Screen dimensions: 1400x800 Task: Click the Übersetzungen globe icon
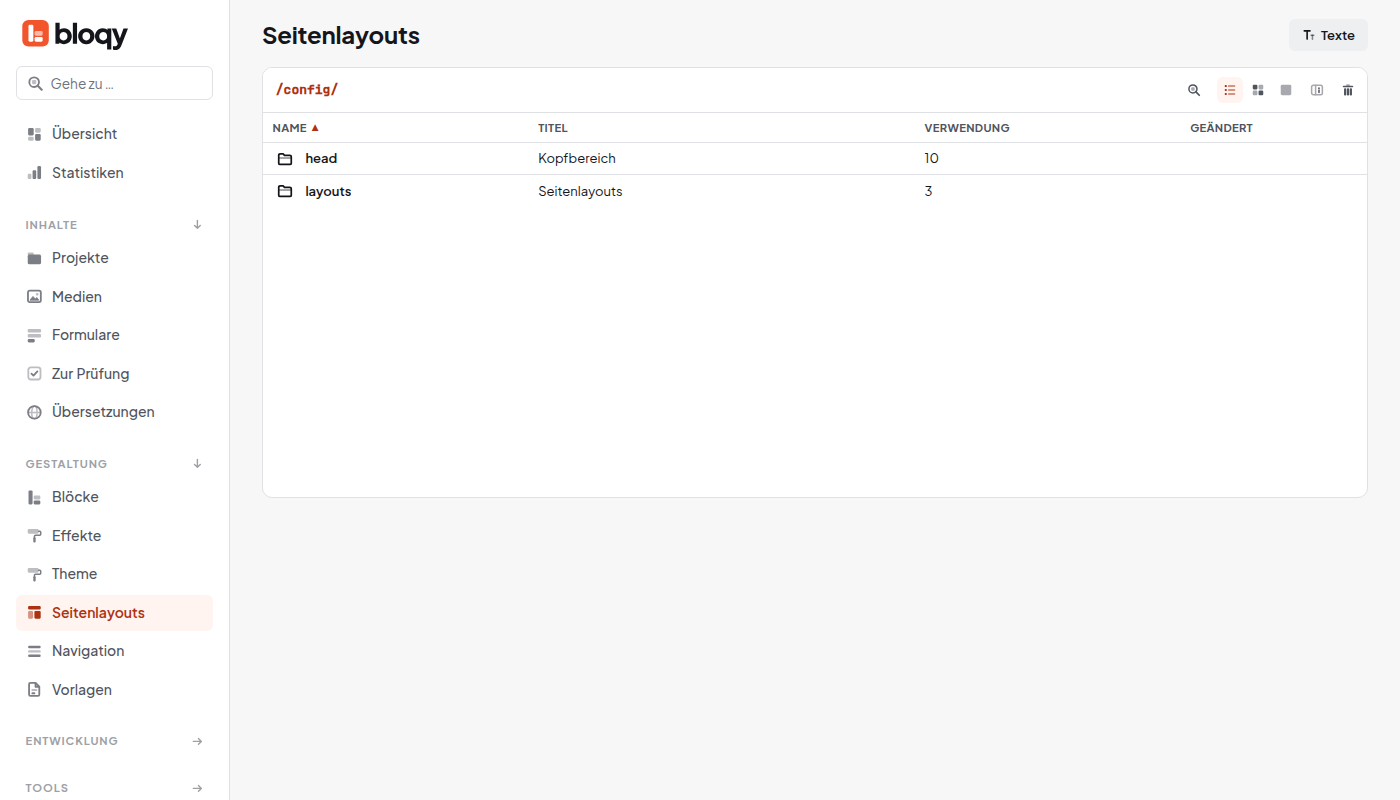[x=34, y=412]
